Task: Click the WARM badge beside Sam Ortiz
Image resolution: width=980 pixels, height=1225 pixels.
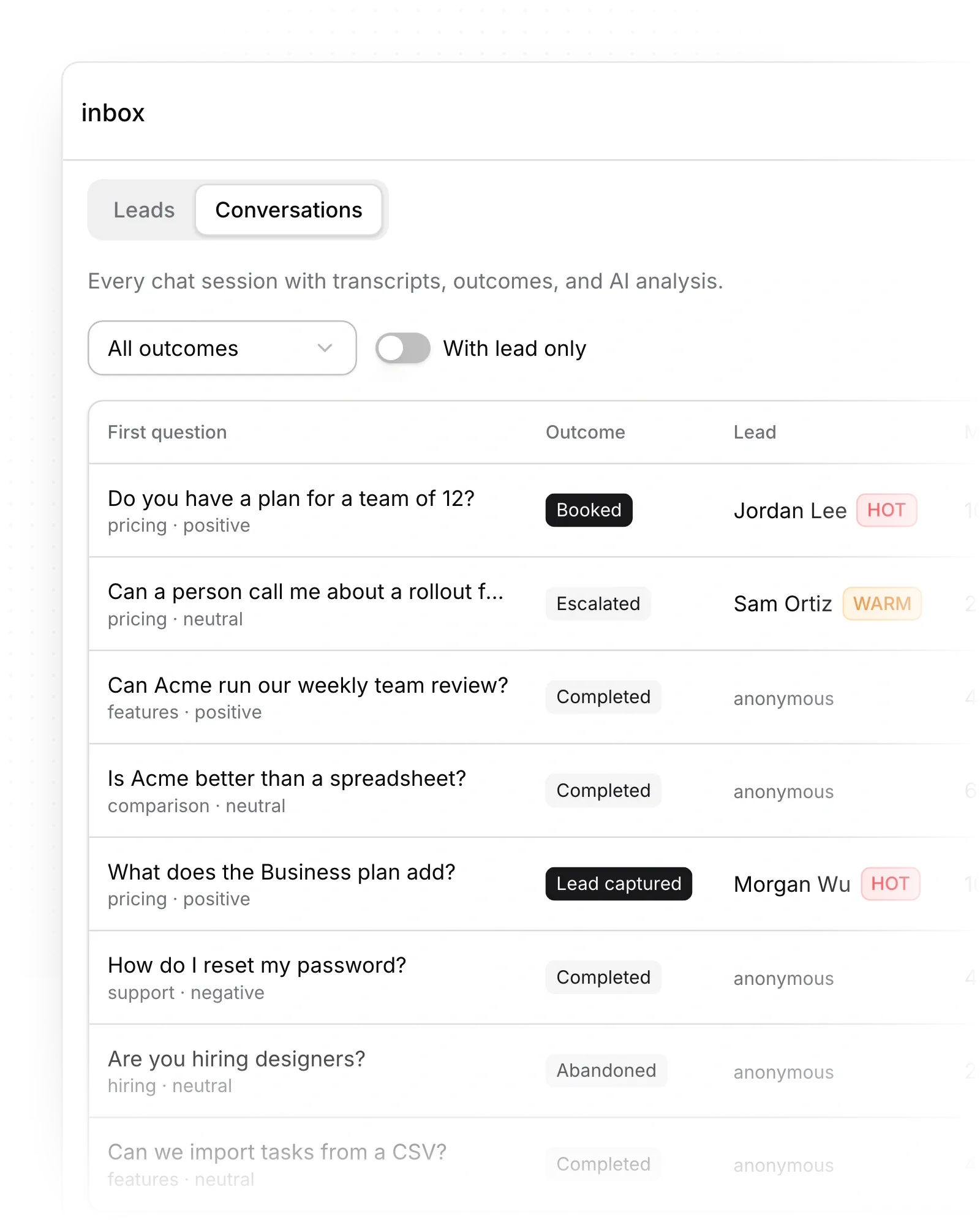Action: [x=882, y=604]
